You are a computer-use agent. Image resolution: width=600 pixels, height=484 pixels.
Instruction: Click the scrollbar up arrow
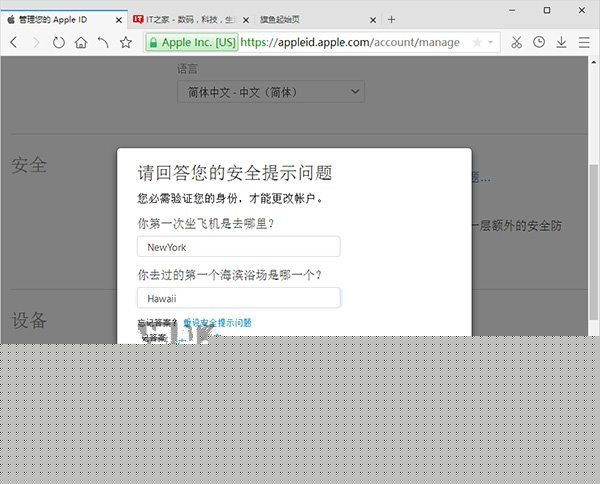coord(593,62)
